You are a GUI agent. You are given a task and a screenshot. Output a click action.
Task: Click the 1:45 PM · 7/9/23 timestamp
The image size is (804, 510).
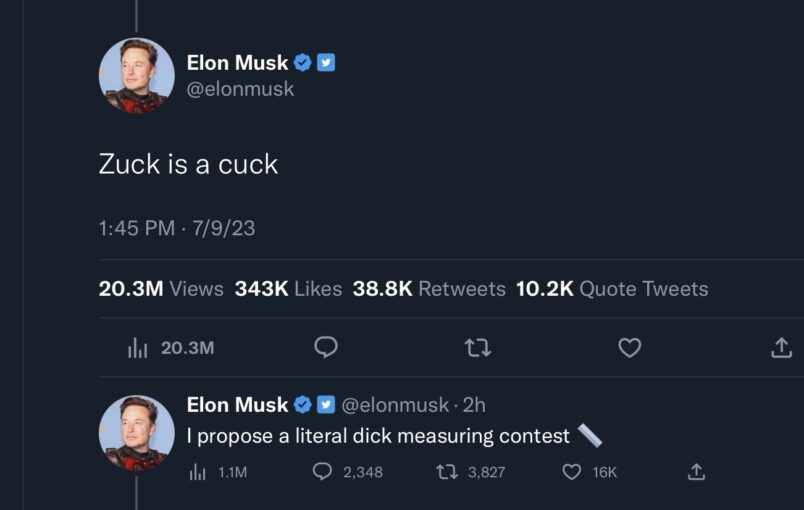click(x=177, y=228)
